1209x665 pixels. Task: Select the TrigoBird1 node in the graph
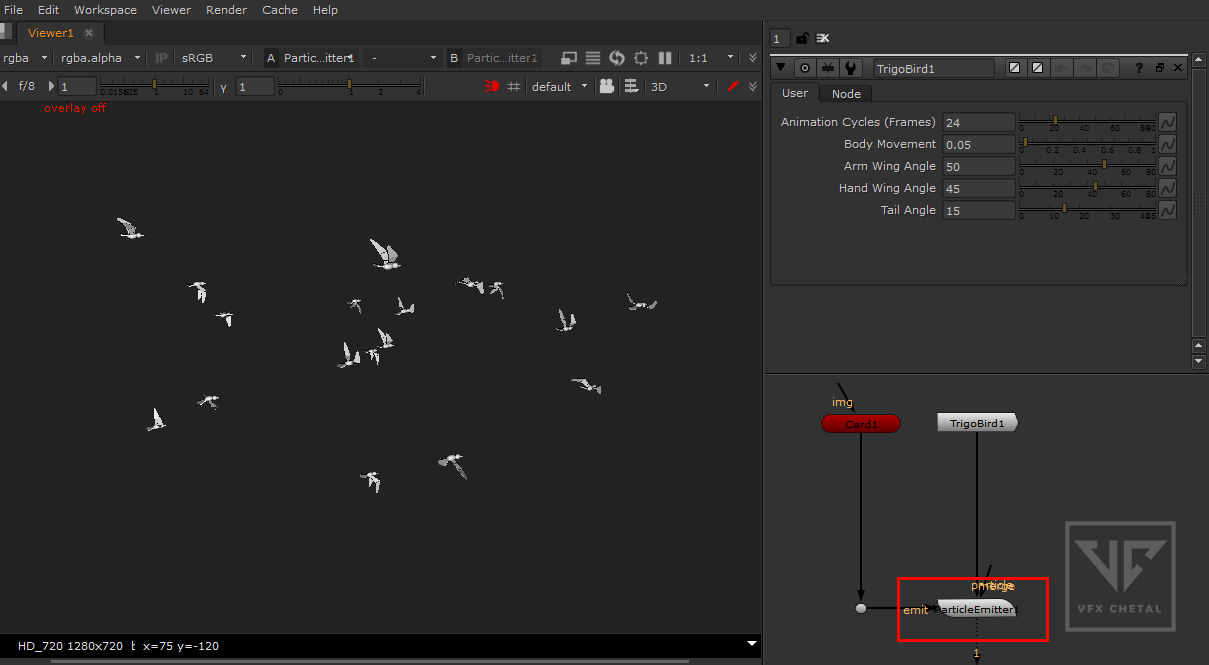click(976, 423)
